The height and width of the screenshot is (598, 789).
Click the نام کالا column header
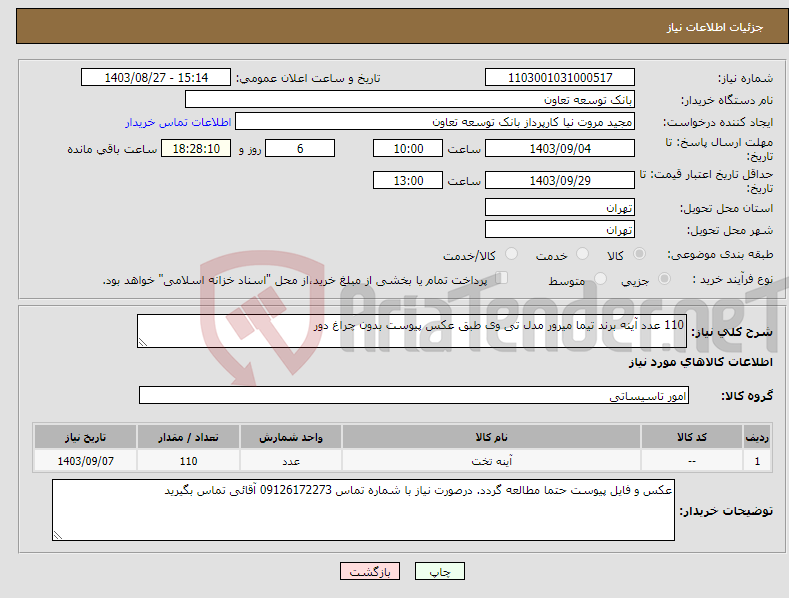[x=491, y=437]
